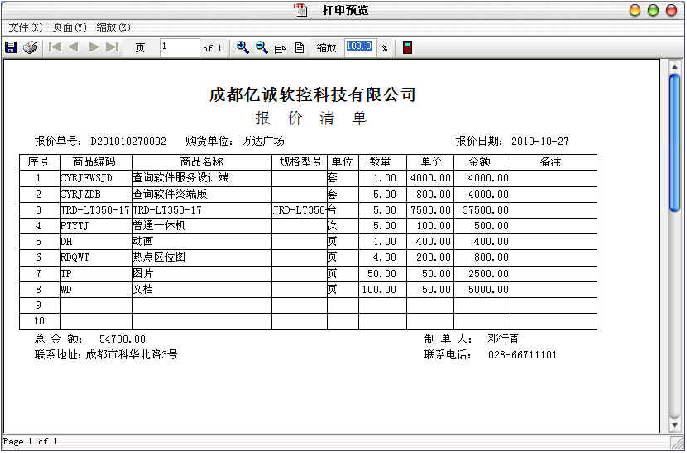
Task: Click the quote number D20101027…
Action: 128,141
